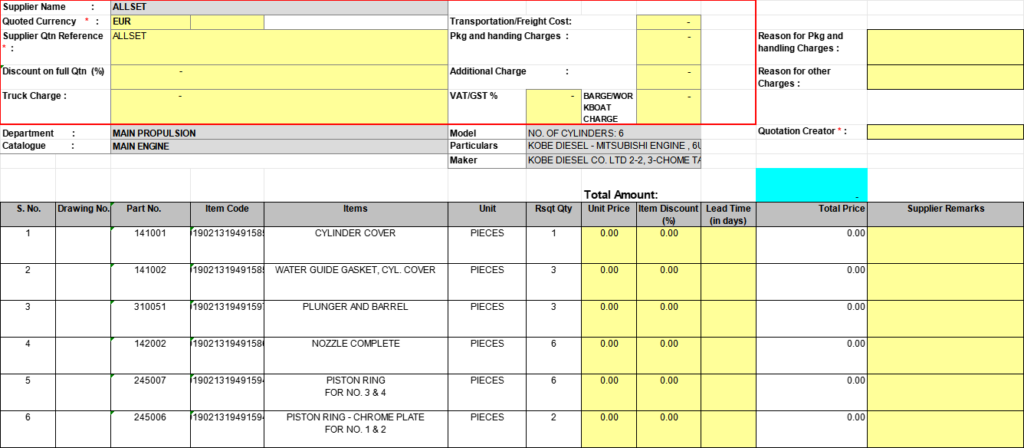Select Reason for Pkg and handling Charges field
1024x448 pixels.
click(944, 46)
